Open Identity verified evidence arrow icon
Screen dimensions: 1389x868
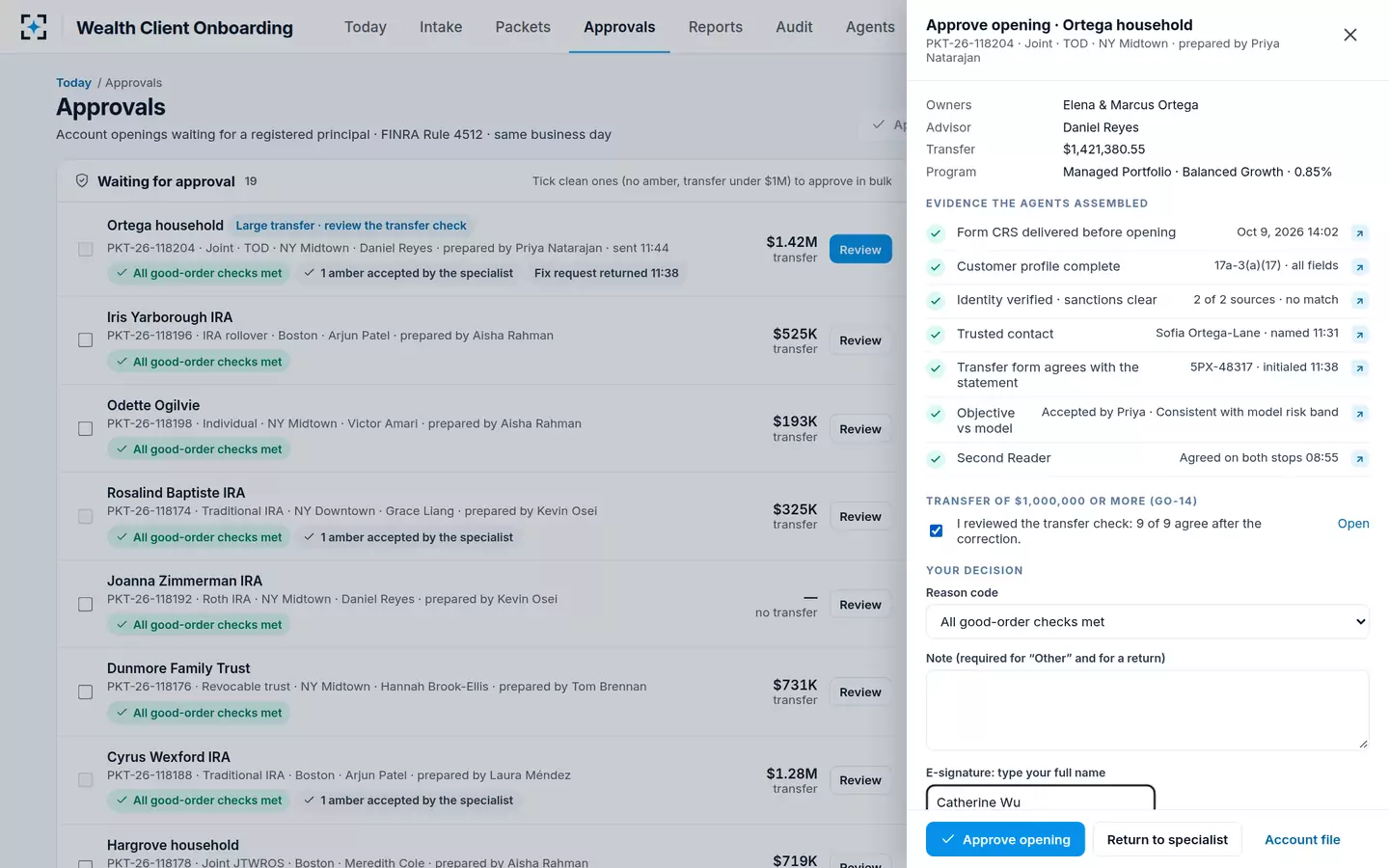click(x=1360, y=300)
